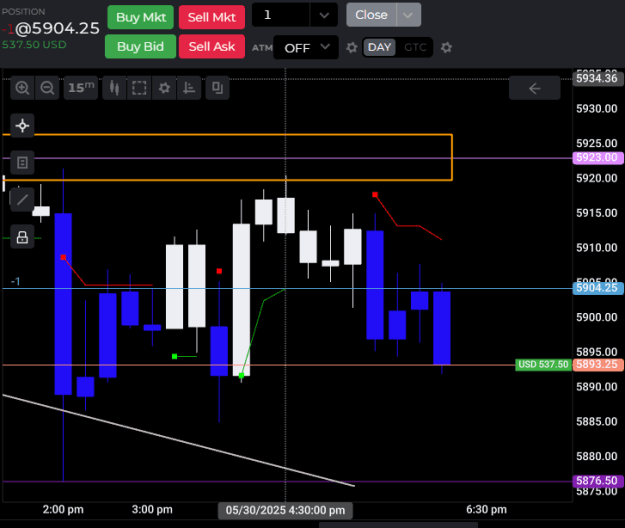Open chart settings gear in toolbar
The height and width of the screenshot is (528, 625).
pos(164,88)
